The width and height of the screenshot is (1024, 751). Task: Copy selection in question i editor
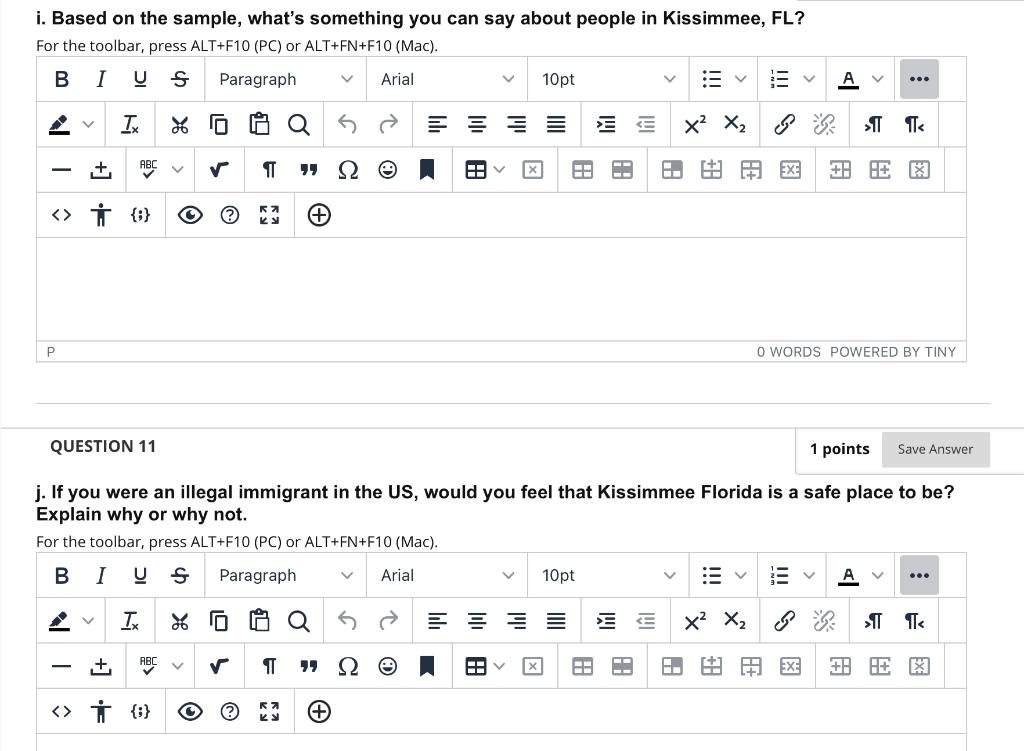coord(219,124)
